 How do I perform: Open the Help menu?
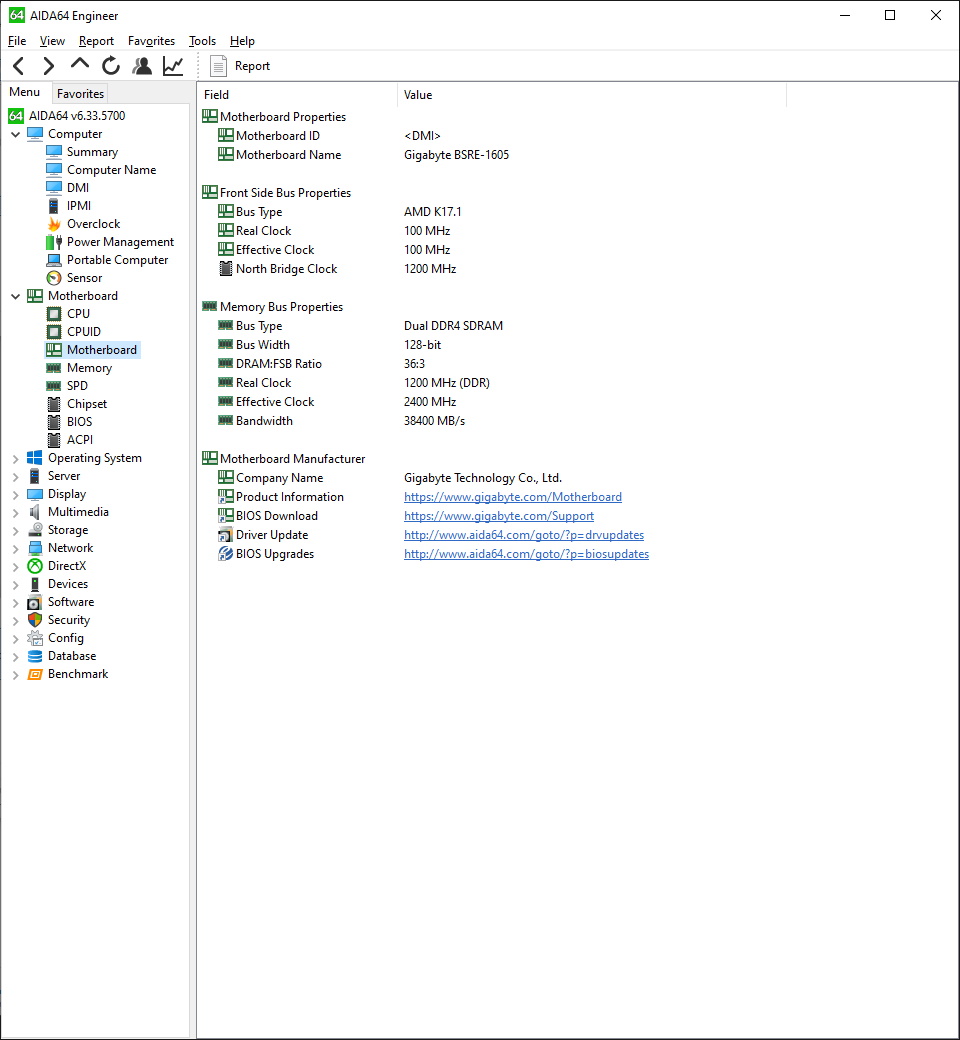coord(242,41)
